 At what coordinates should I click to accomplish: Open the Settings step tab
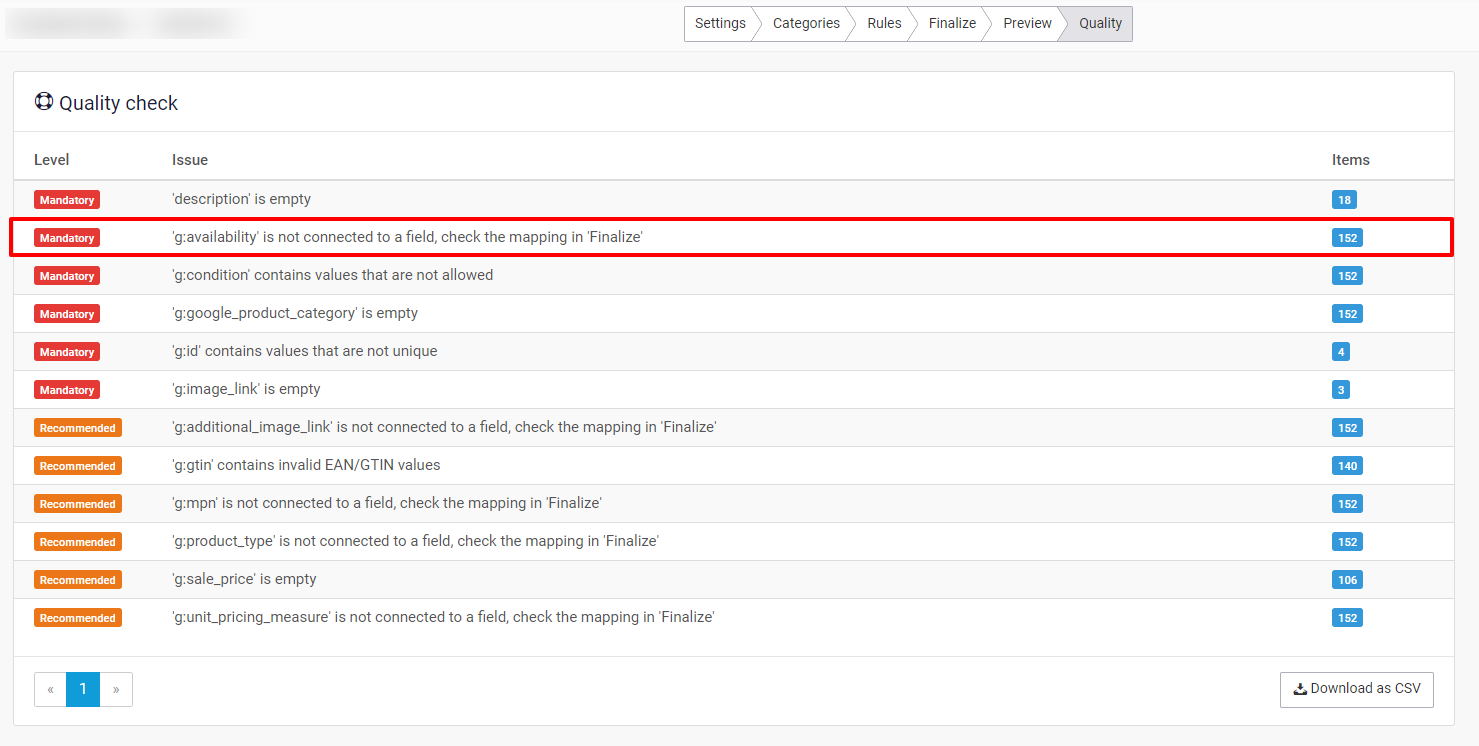pyautogui.click(x=719, y=24)
